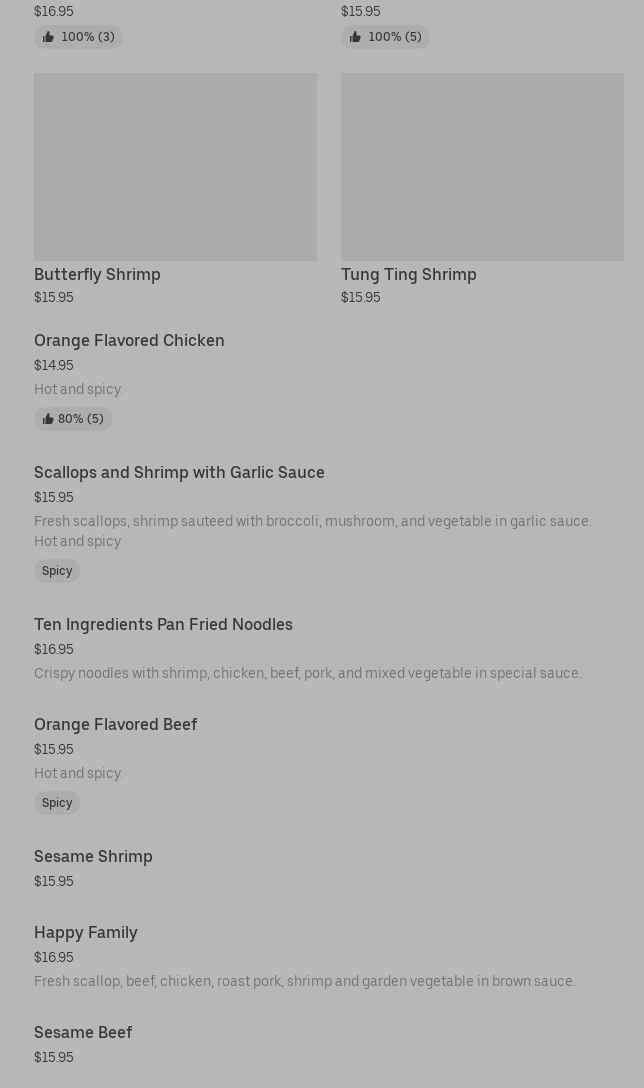Image resolution: width=644 pixels, height=1088 pixels.
Task: Open Scallops and Shrimp with Garlic Sauce
Action: click(179, 472)
